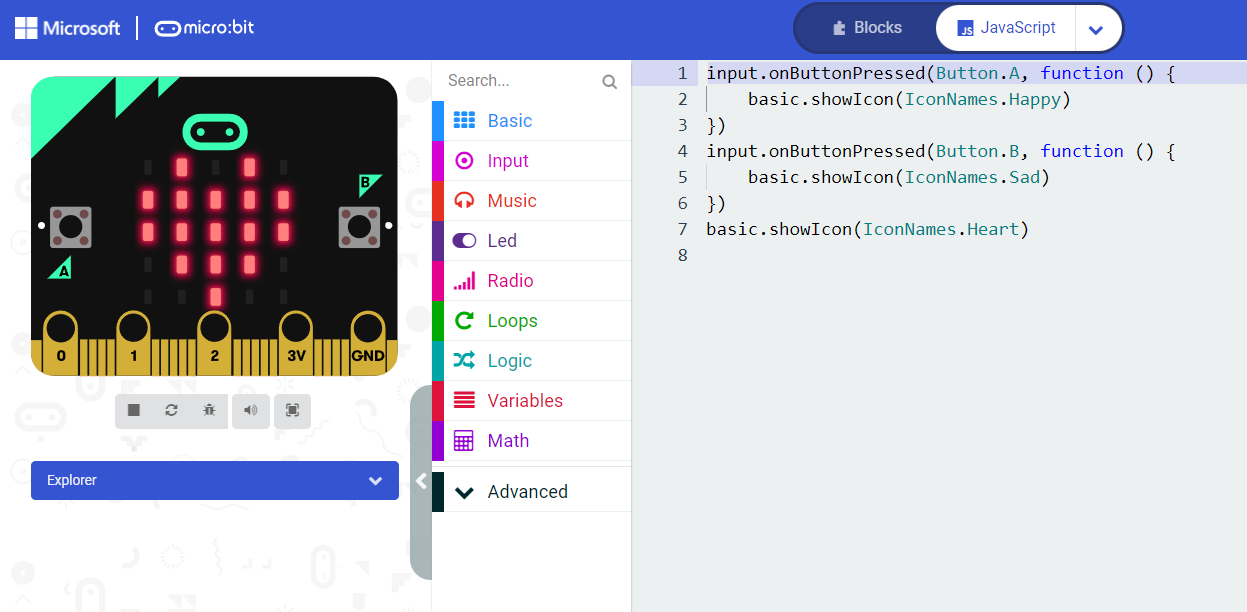Collapse the simulator side panel arrow

[x=421, y=481]
